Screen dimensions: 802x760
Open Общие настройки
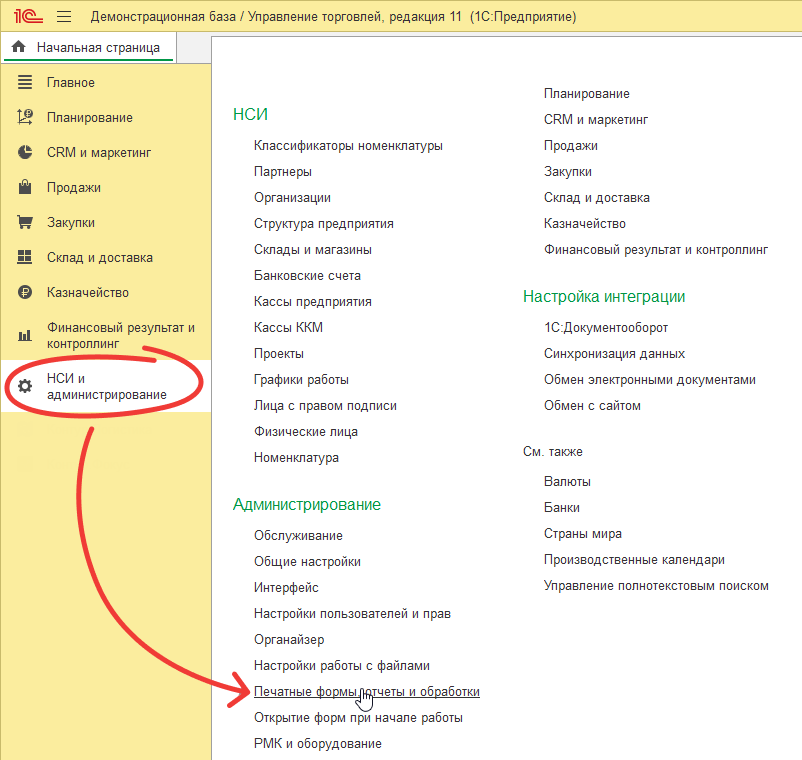307,562
